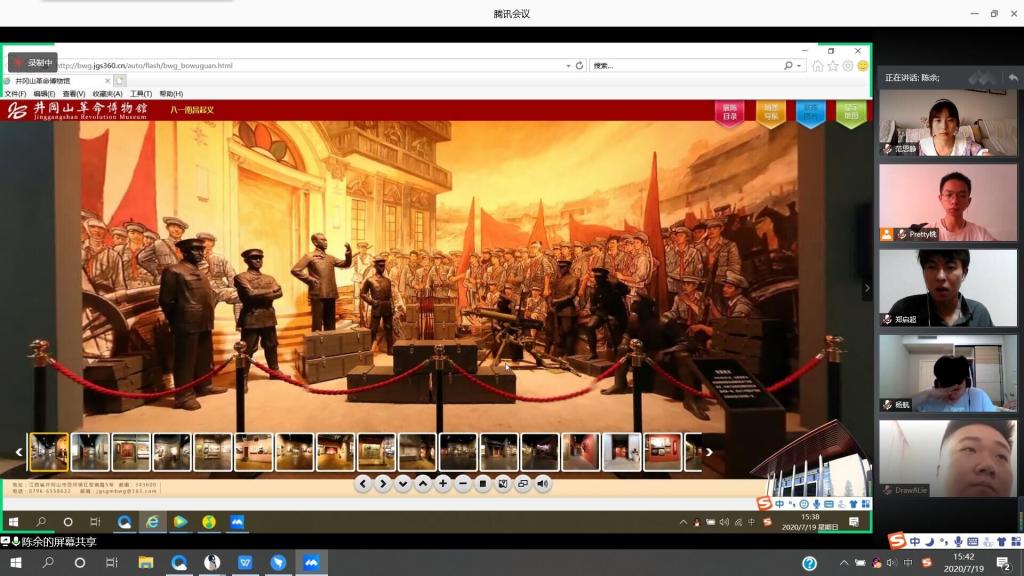The height and width of the screenshot is (576, 1024).
Task: Toggle fullscreen mode in the panorama toolbar
Action: click(523, 484)
